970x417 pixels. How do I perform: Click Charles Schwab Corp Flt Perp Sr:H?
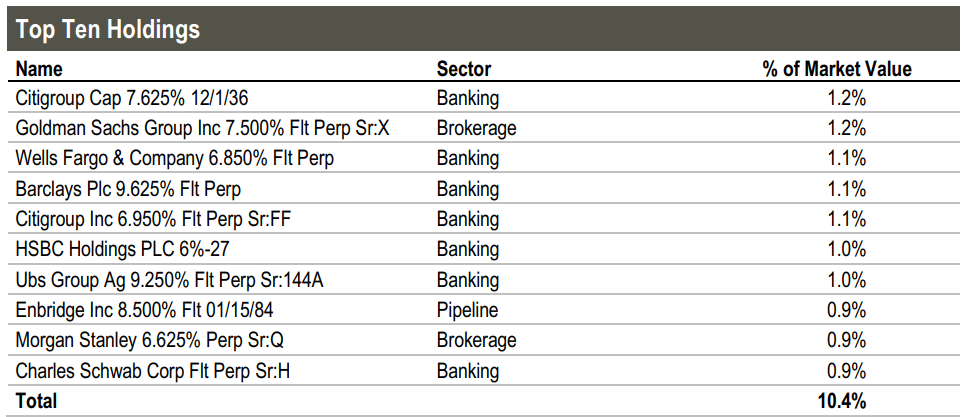coord(152,371)
